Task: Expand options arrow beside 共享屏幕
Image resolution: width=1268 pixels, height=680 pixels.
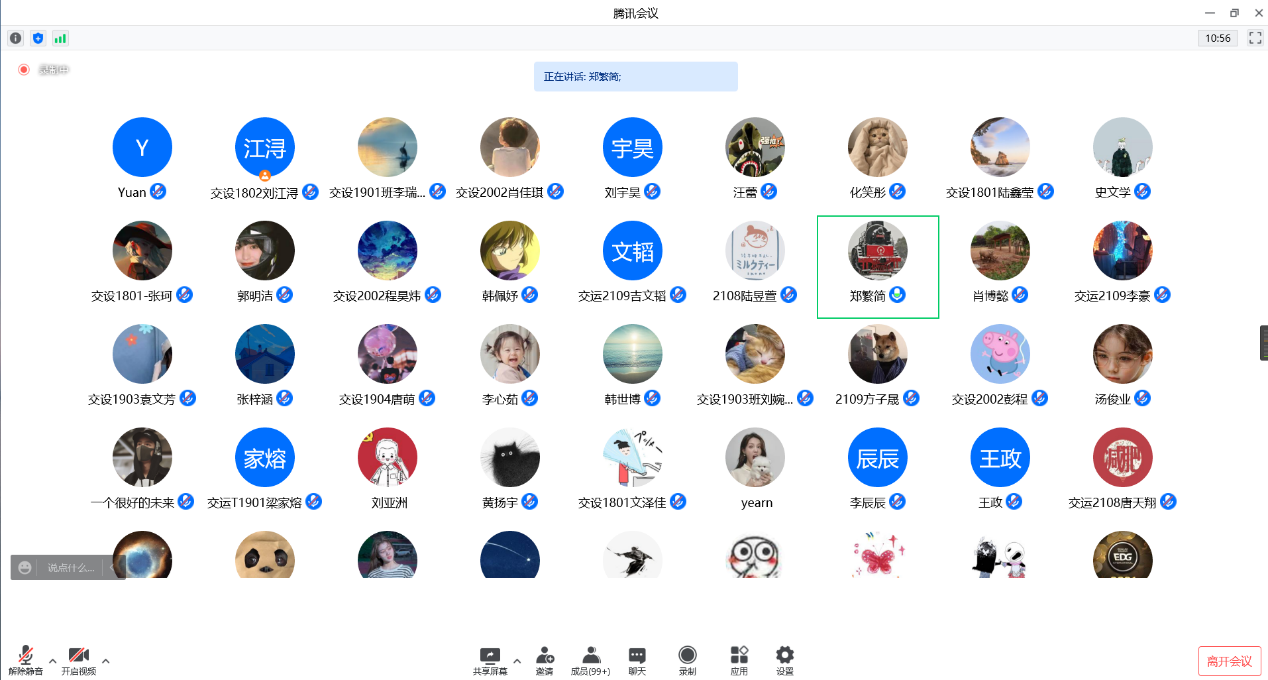Action: point(517,660)
